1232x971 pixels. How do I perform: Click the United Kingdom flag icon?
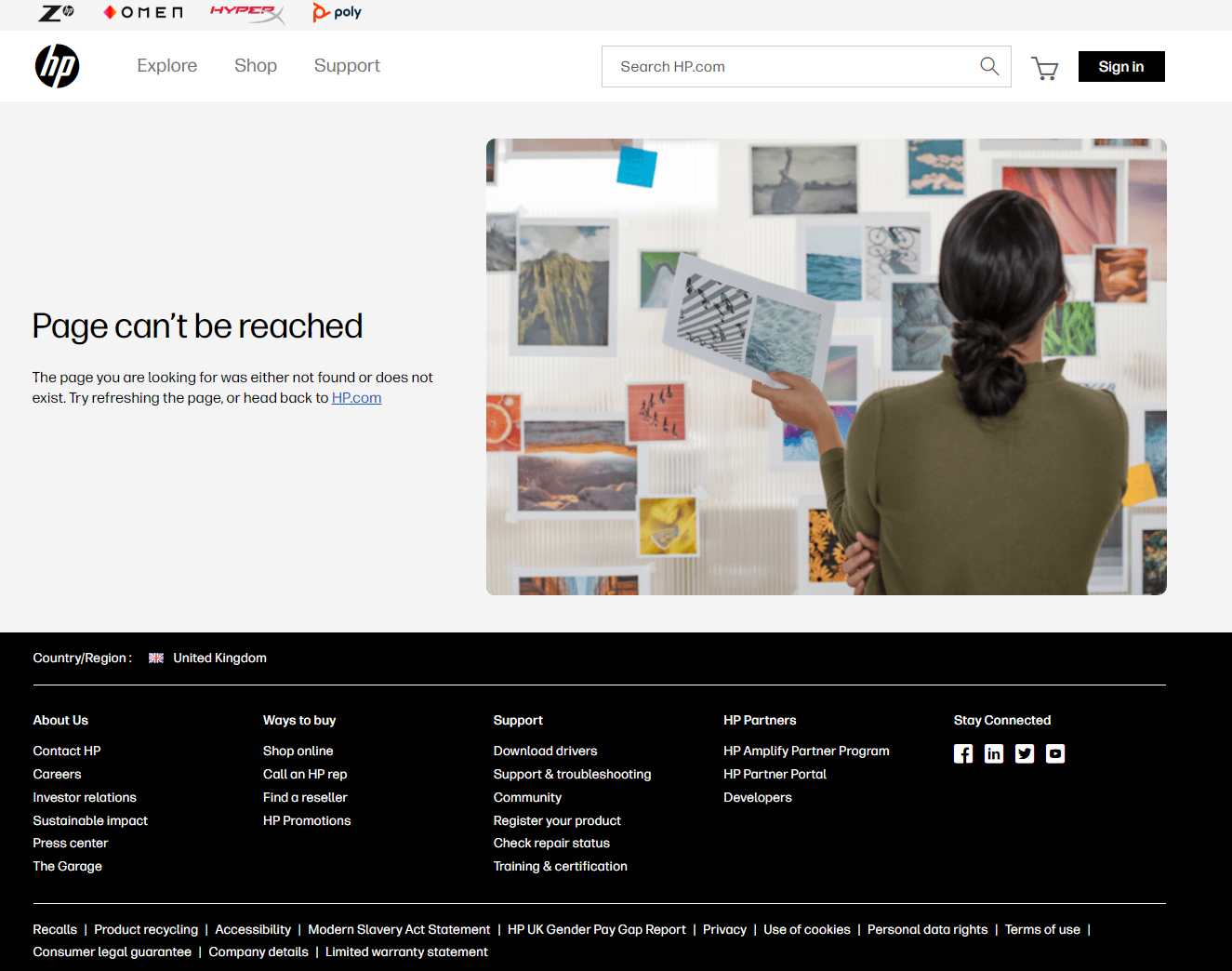pos(156,658)
